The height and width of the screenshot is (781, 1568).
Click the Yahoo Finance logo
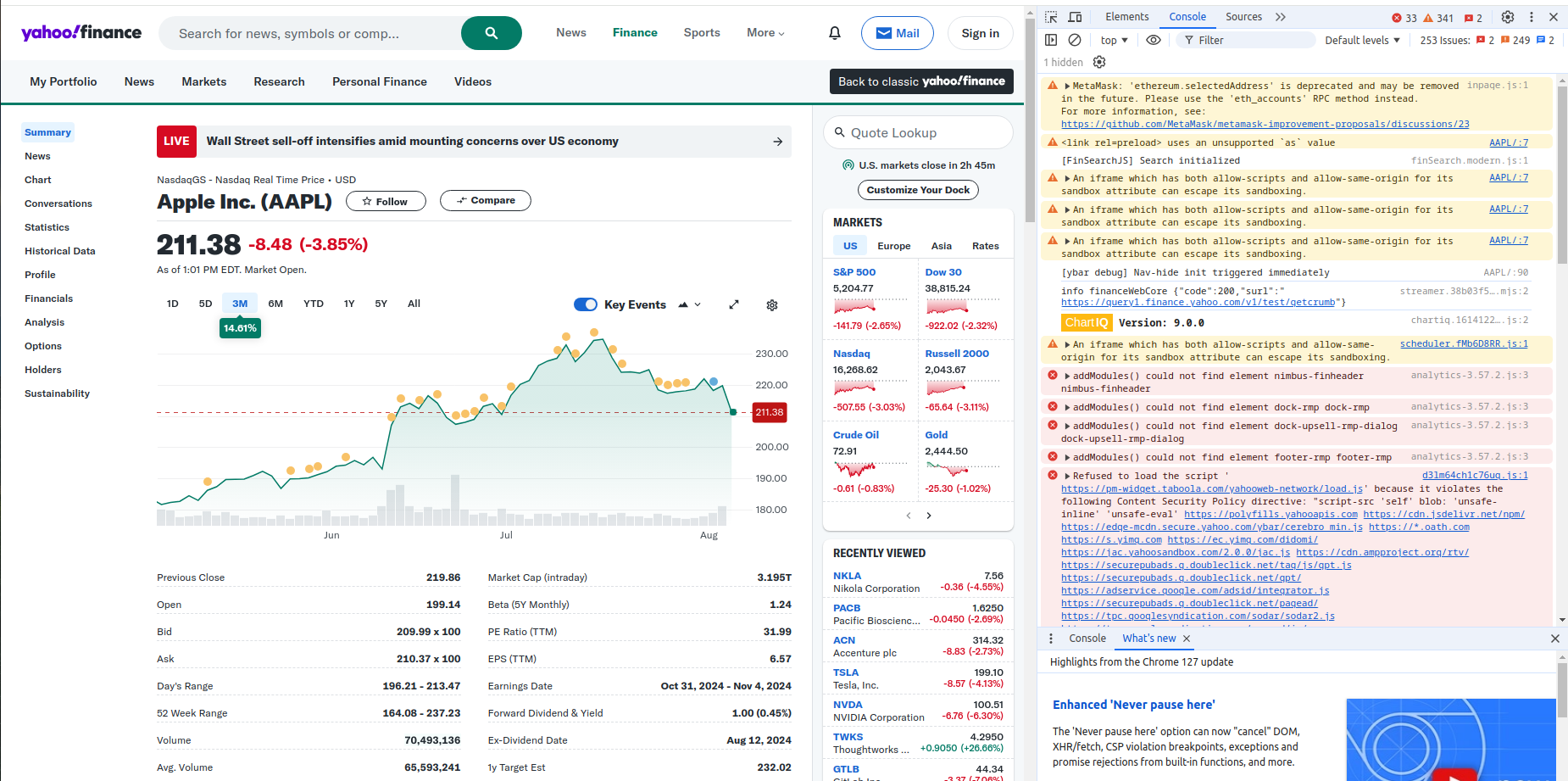[81, 32]
